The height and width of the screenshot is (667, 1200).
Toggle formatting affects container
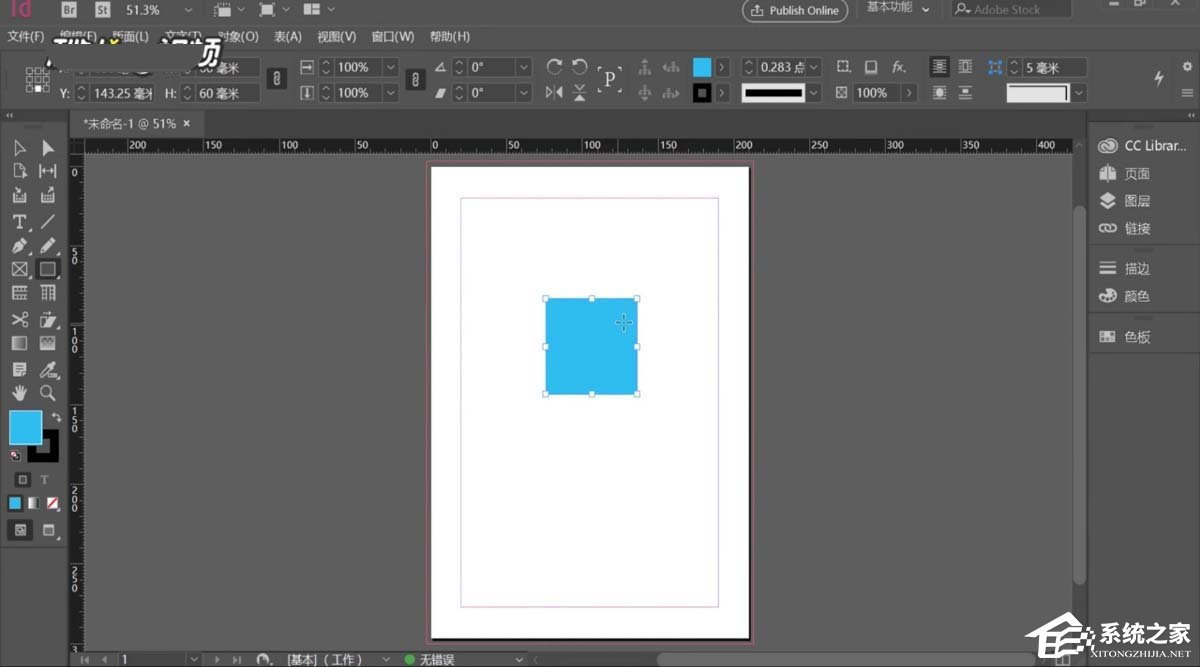(23, 480)
